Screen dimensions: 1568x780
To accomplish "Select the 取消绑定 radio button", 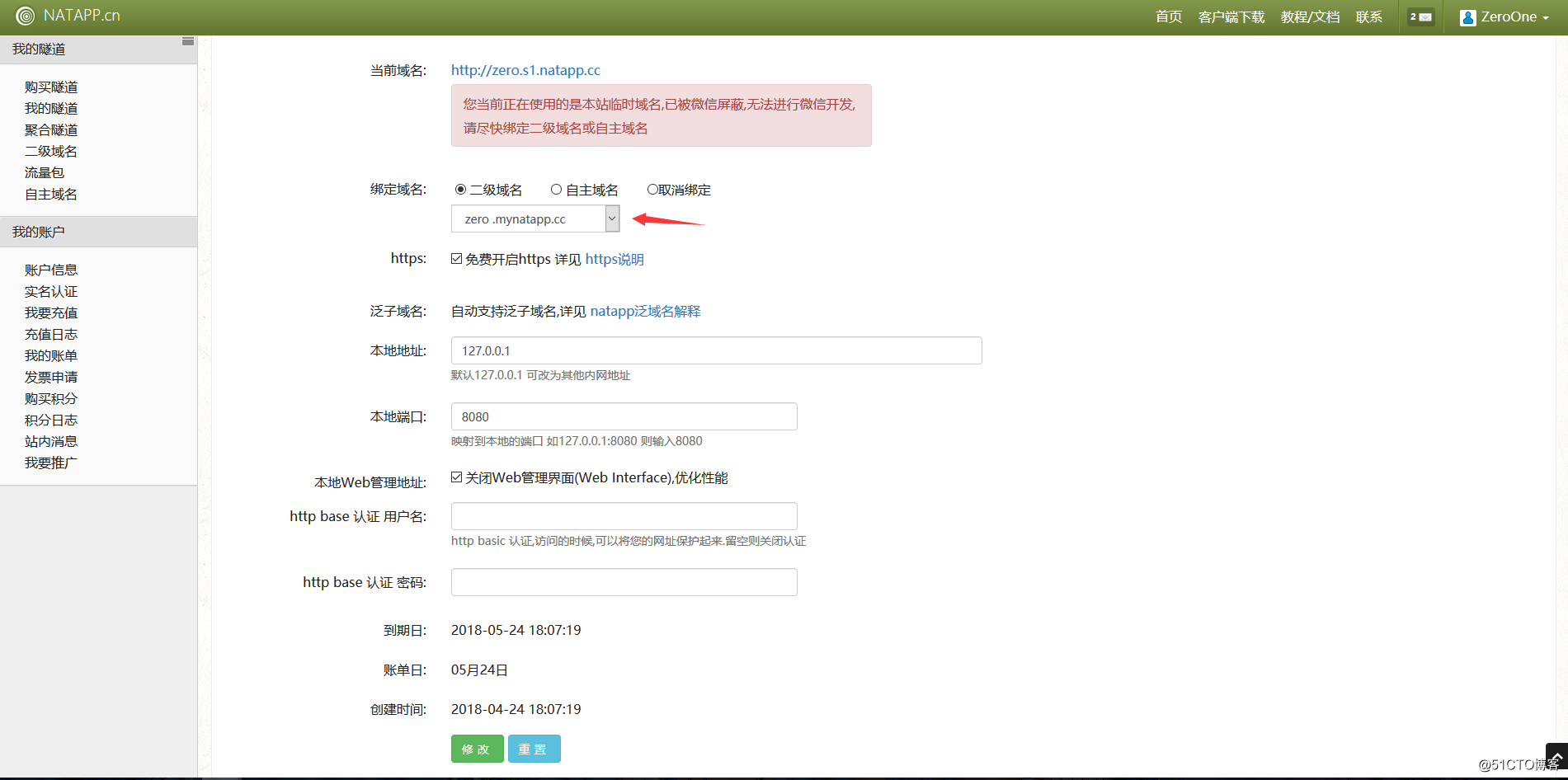I will 652,190.
